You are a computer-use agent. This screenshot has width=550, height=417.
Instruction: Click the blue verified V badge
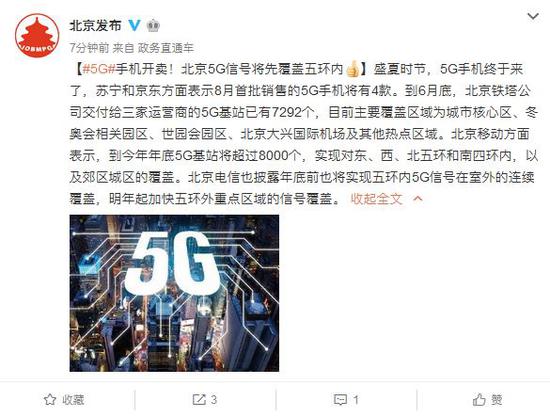[134, 25]
